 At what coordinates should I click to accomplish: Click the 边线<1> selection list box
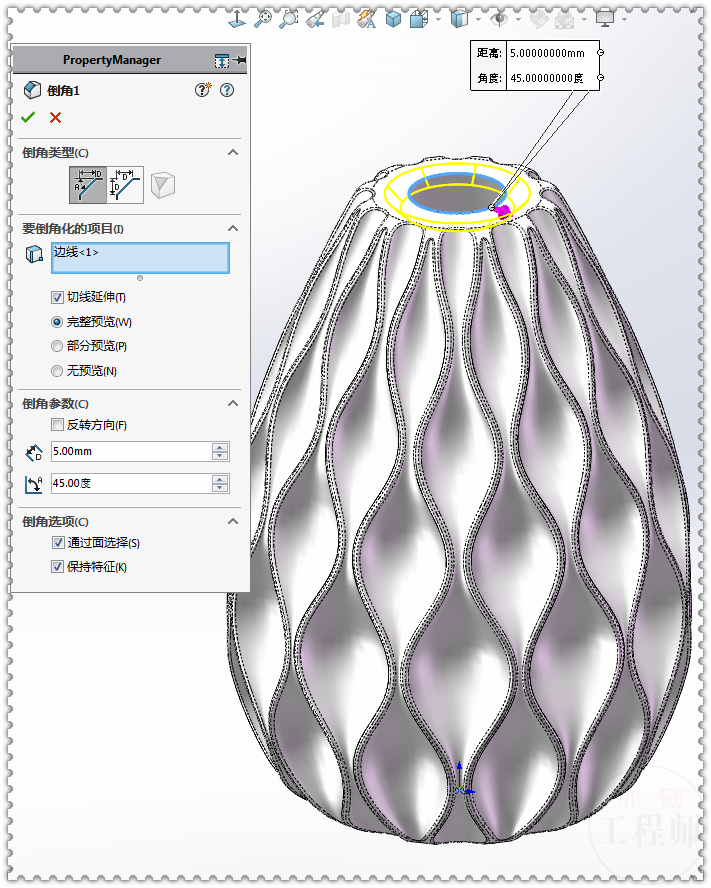coord(141,258)
